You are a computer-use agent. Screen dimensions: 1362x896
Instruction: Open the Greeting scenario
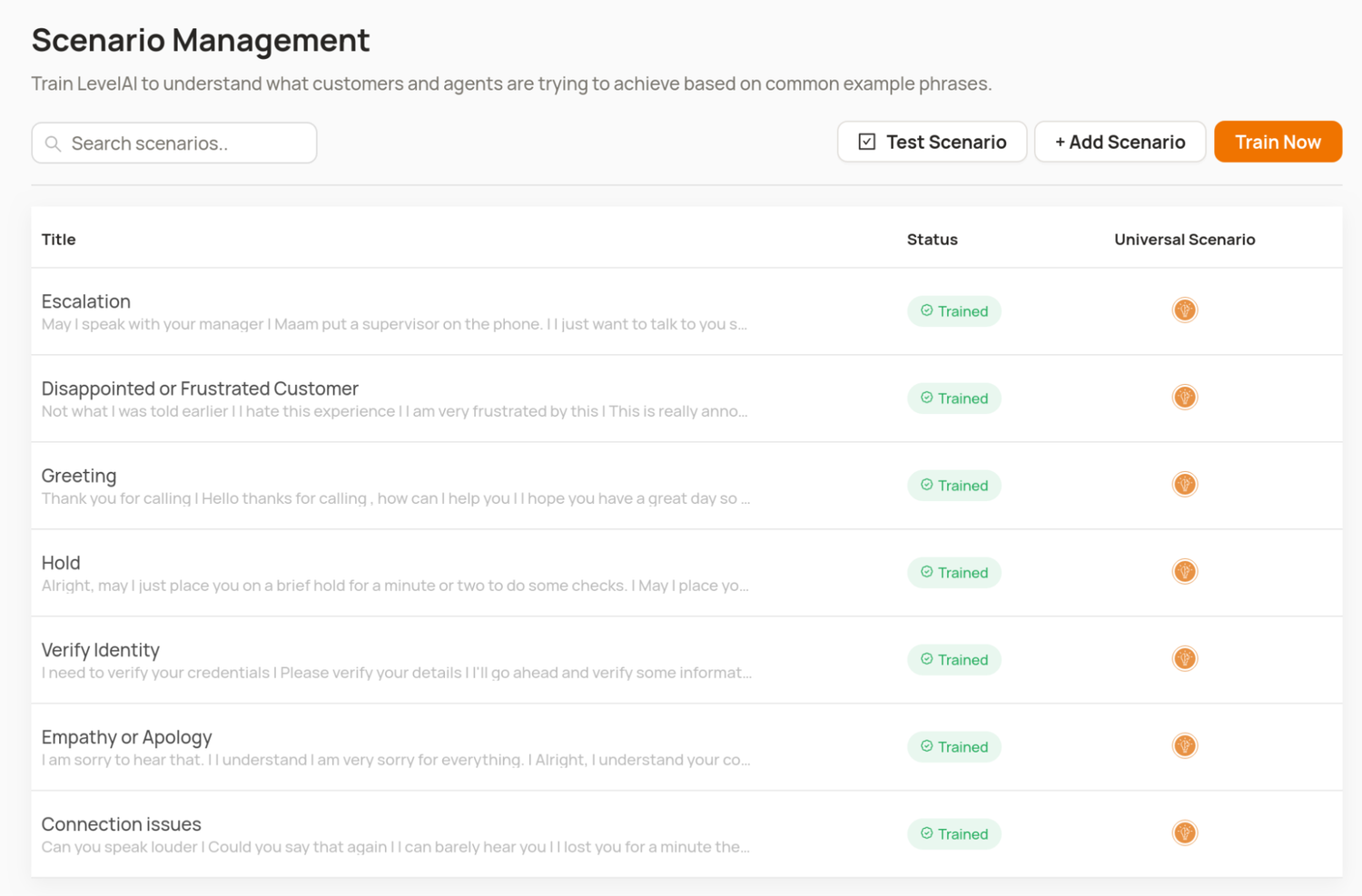coord(79,476)
